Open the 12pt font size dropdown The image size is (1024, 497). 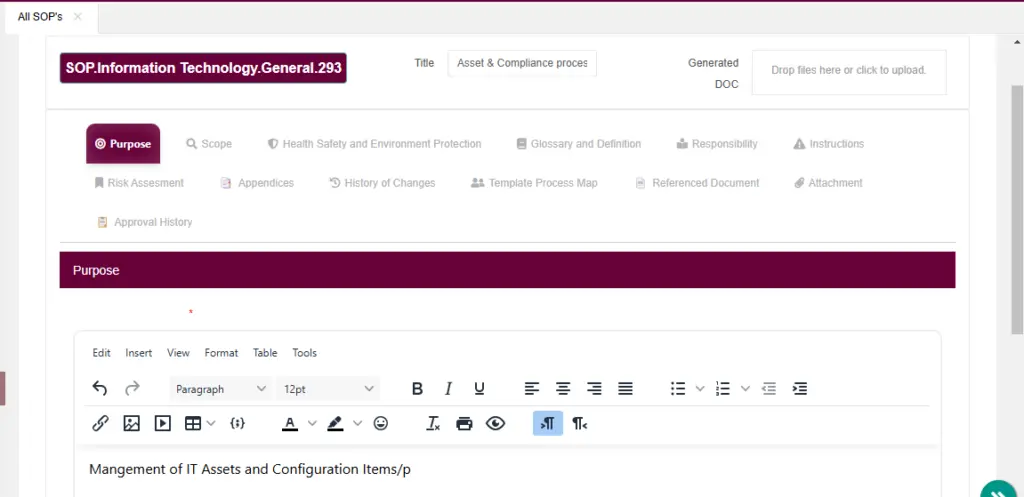pyautogui.click(x=328, y=388)
